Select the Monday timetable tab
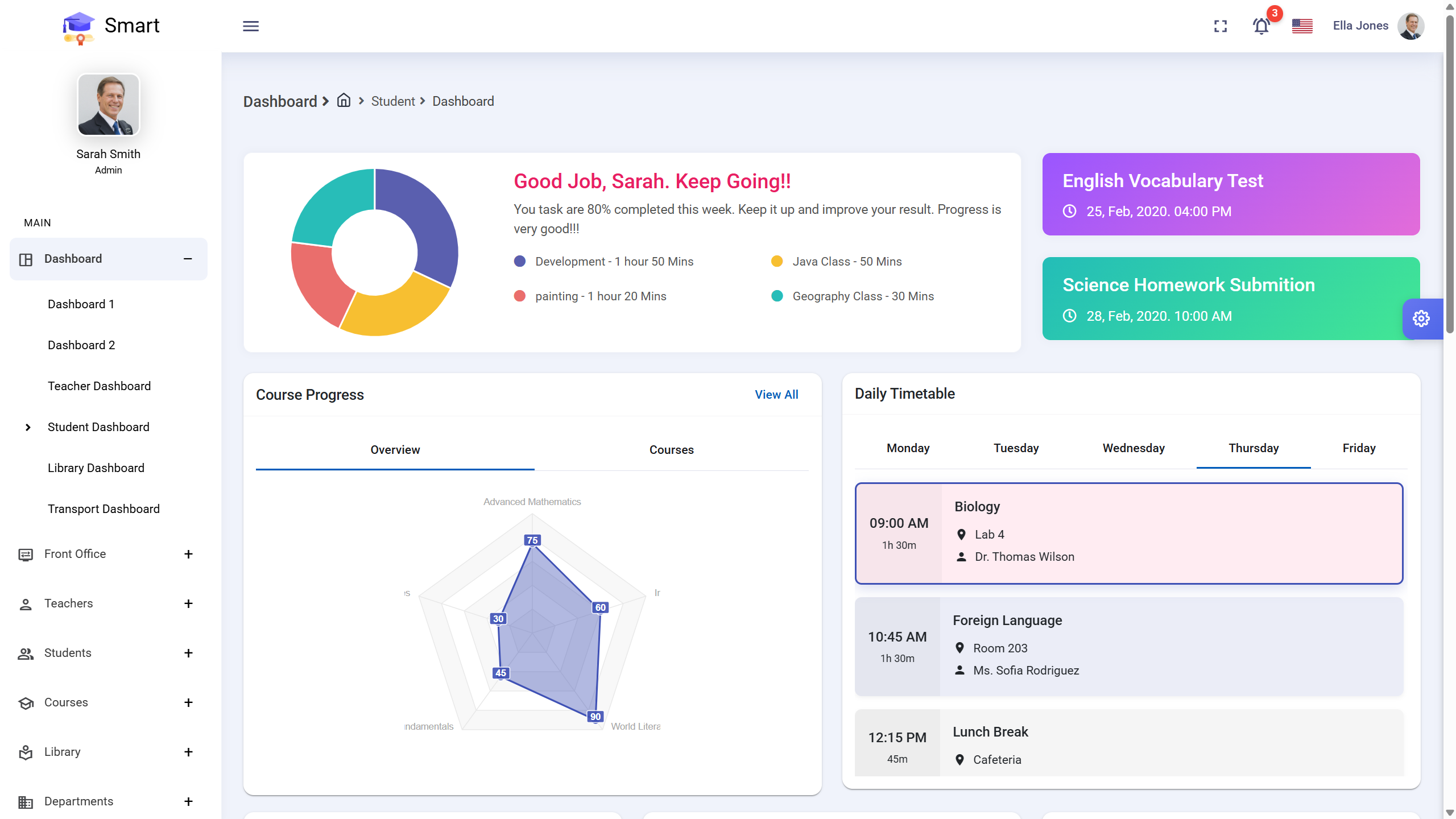 coord(908,448)
